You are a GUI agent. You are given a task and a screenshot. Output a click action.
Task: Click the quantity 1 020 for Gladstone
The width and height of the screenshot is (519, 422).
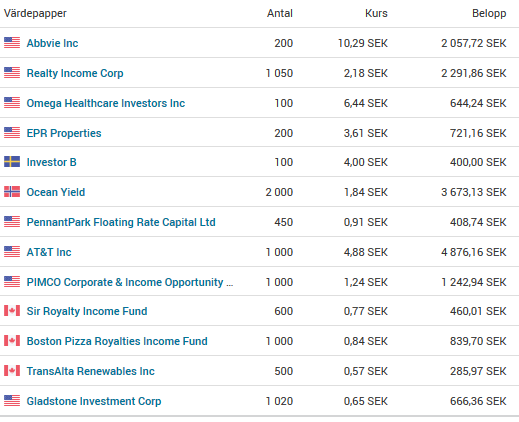[x=279, y=401]
